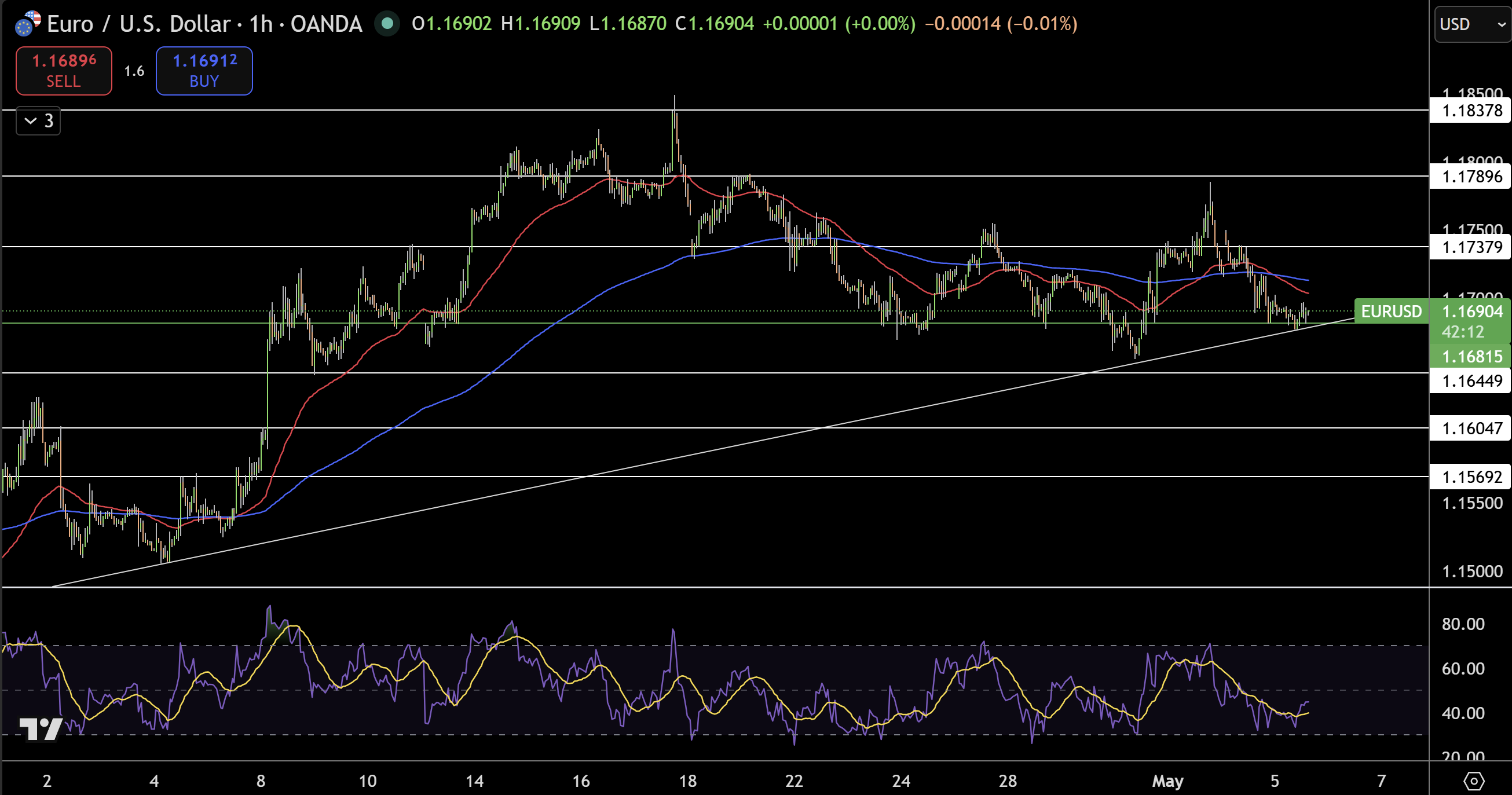This screenshot has width=1512, height=795.
Task: Select the 1.17379 horizontal line price label
Action: [x=1470, y=247]
